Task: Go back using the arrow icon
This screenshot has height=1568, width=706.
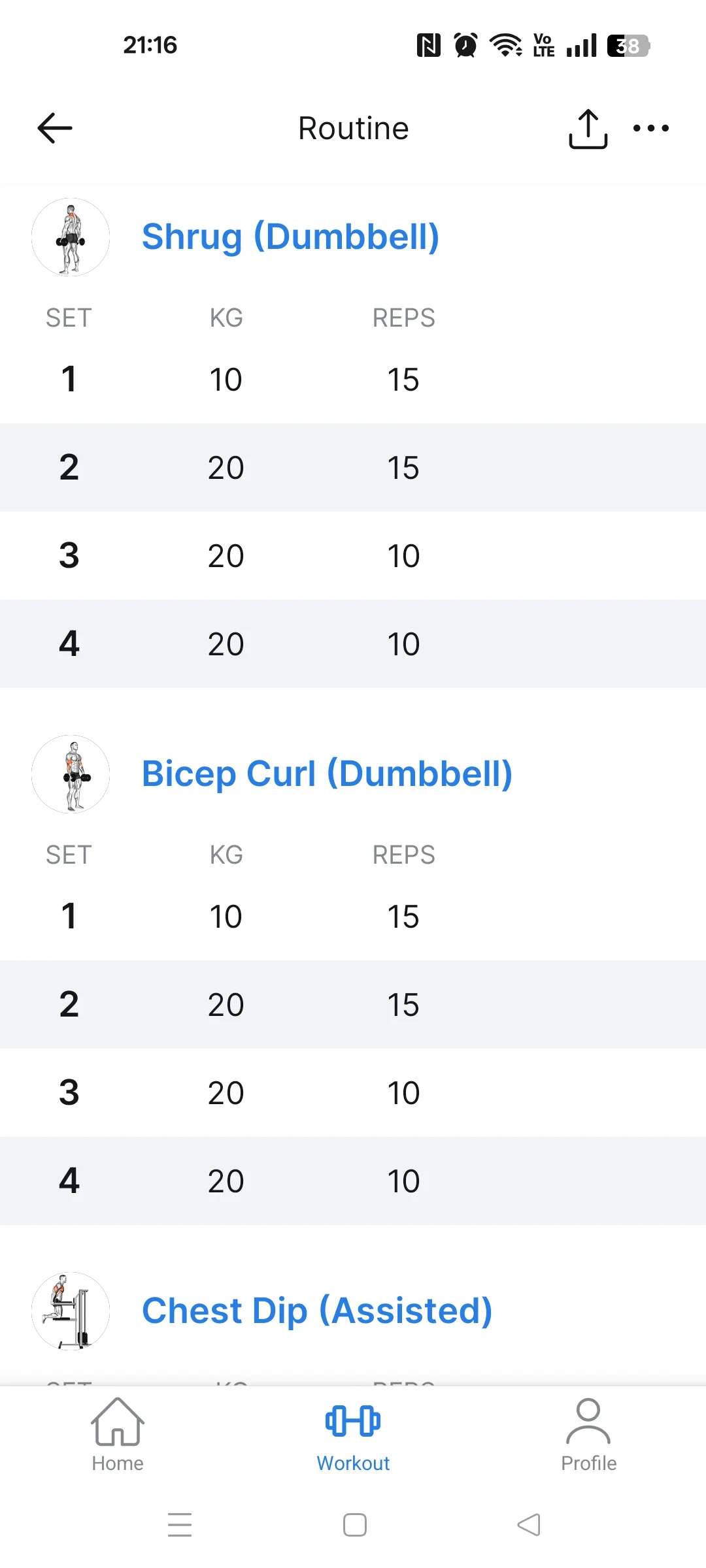Action: coord(55,128)
